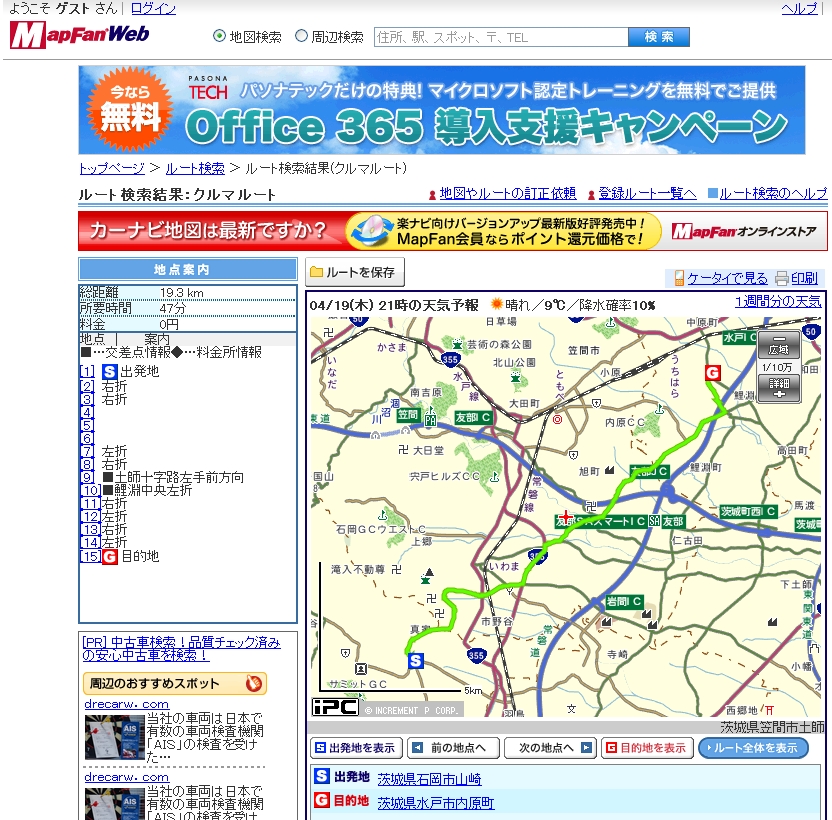Click the address search input field
832x820 pixels.
[500, 37]
